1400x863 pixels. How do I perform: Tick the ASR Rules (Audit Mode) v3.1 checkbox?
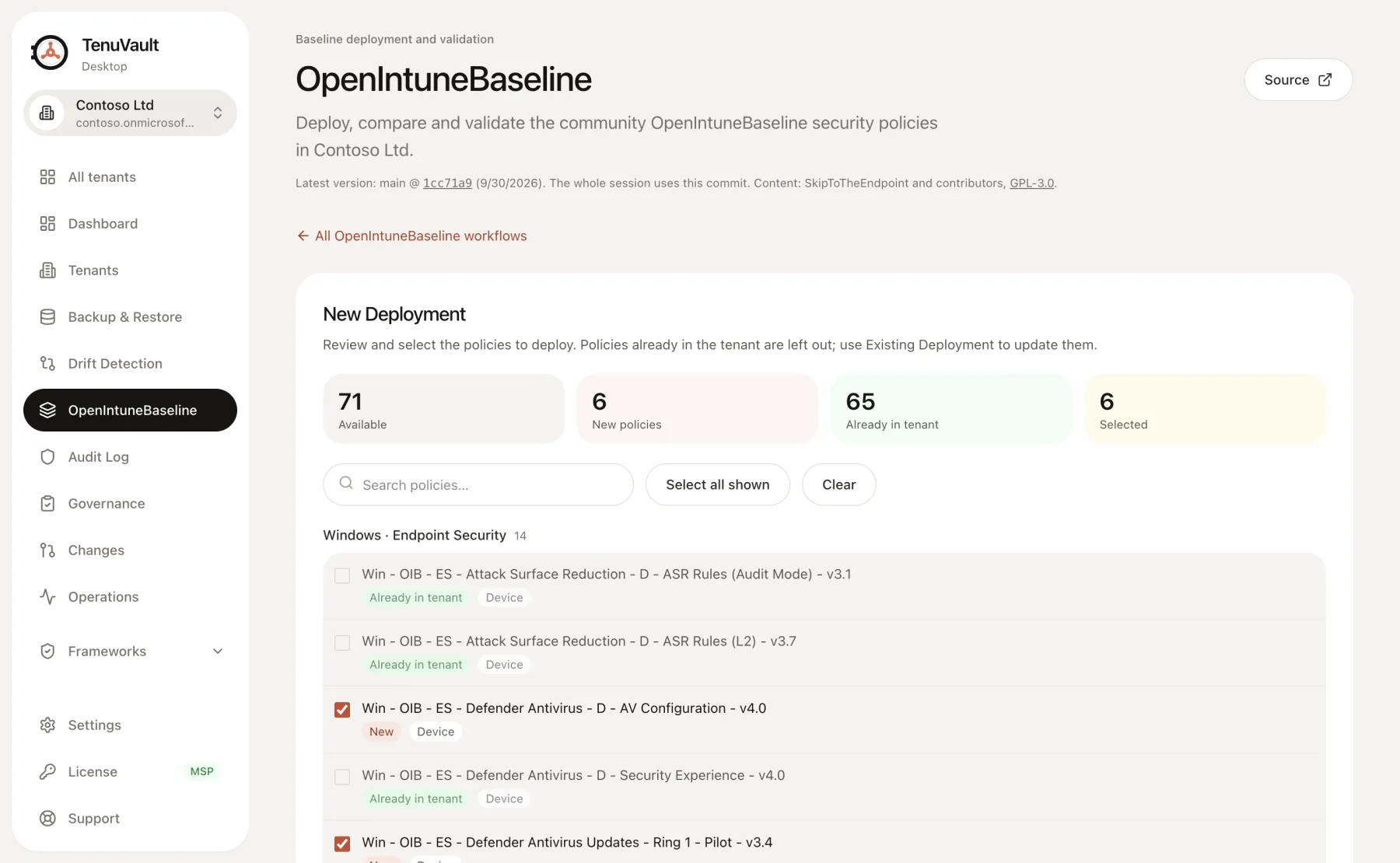point(342,575)
